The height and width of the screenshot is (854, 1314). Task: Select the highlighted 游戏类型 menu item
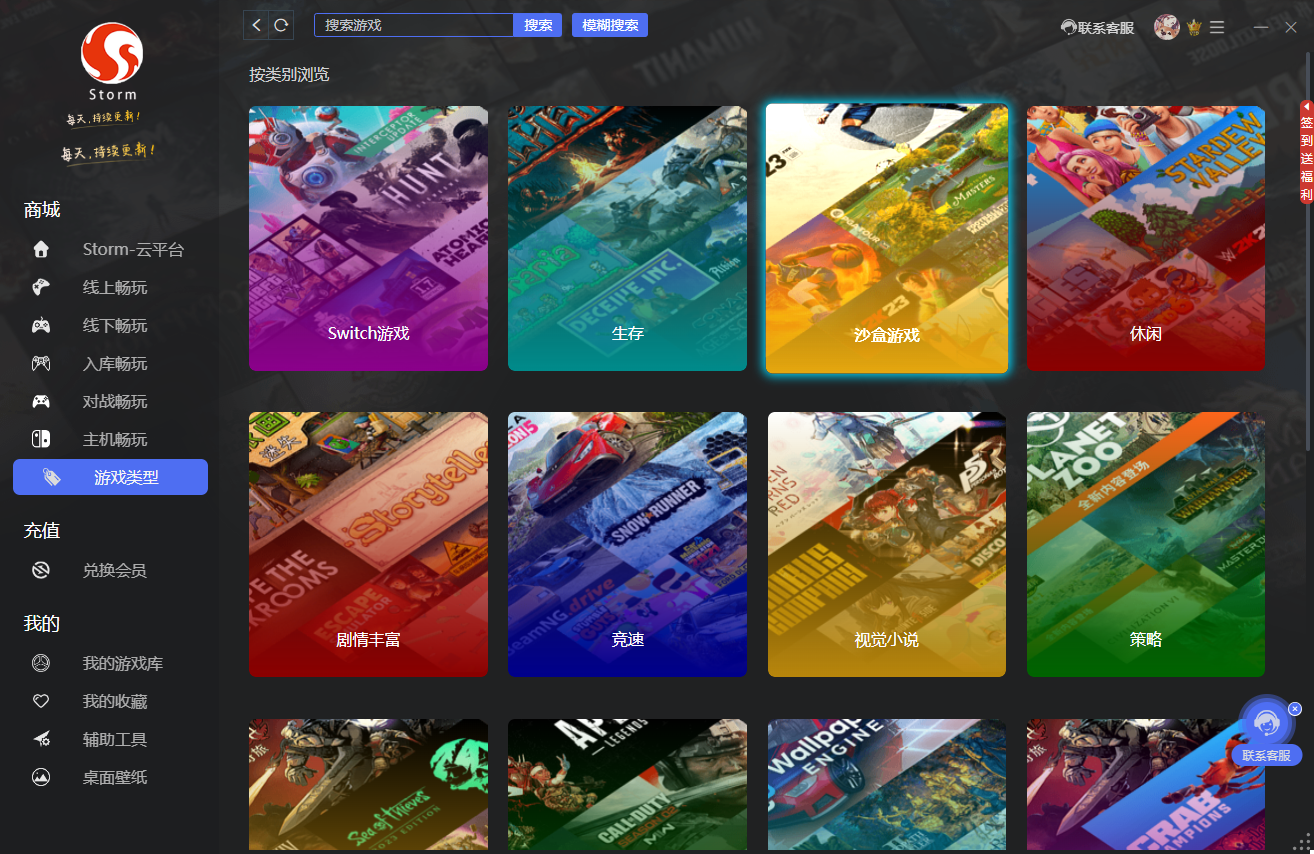point(110,477)
